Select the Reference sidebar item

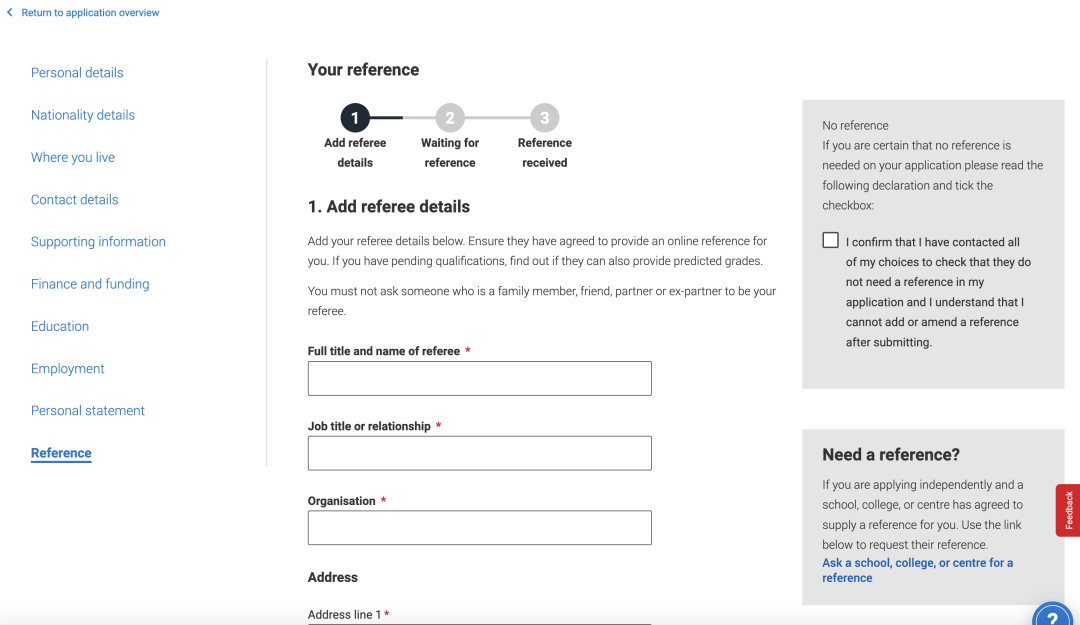pos(61,453)
